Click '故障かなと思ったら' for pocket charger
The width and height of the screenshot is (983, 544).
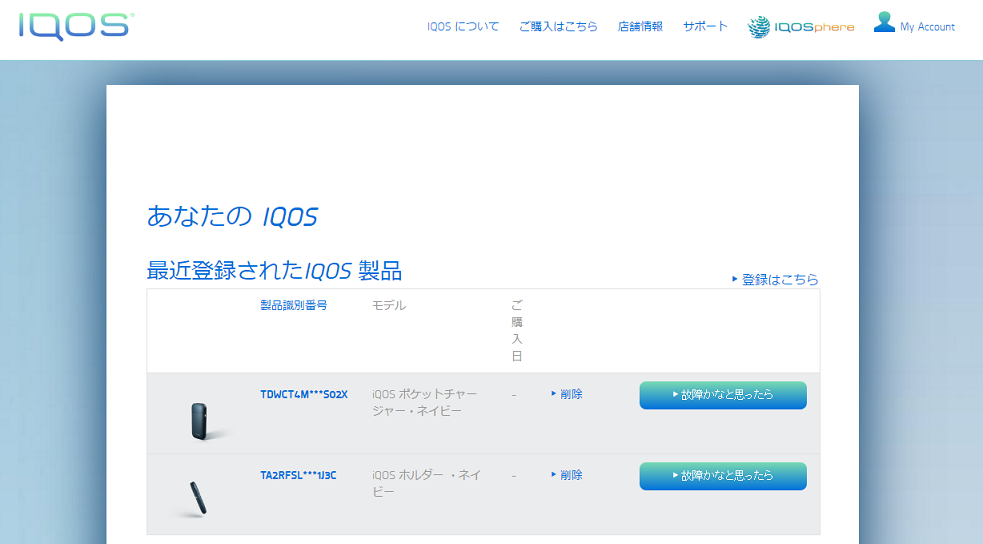[723, 395]
